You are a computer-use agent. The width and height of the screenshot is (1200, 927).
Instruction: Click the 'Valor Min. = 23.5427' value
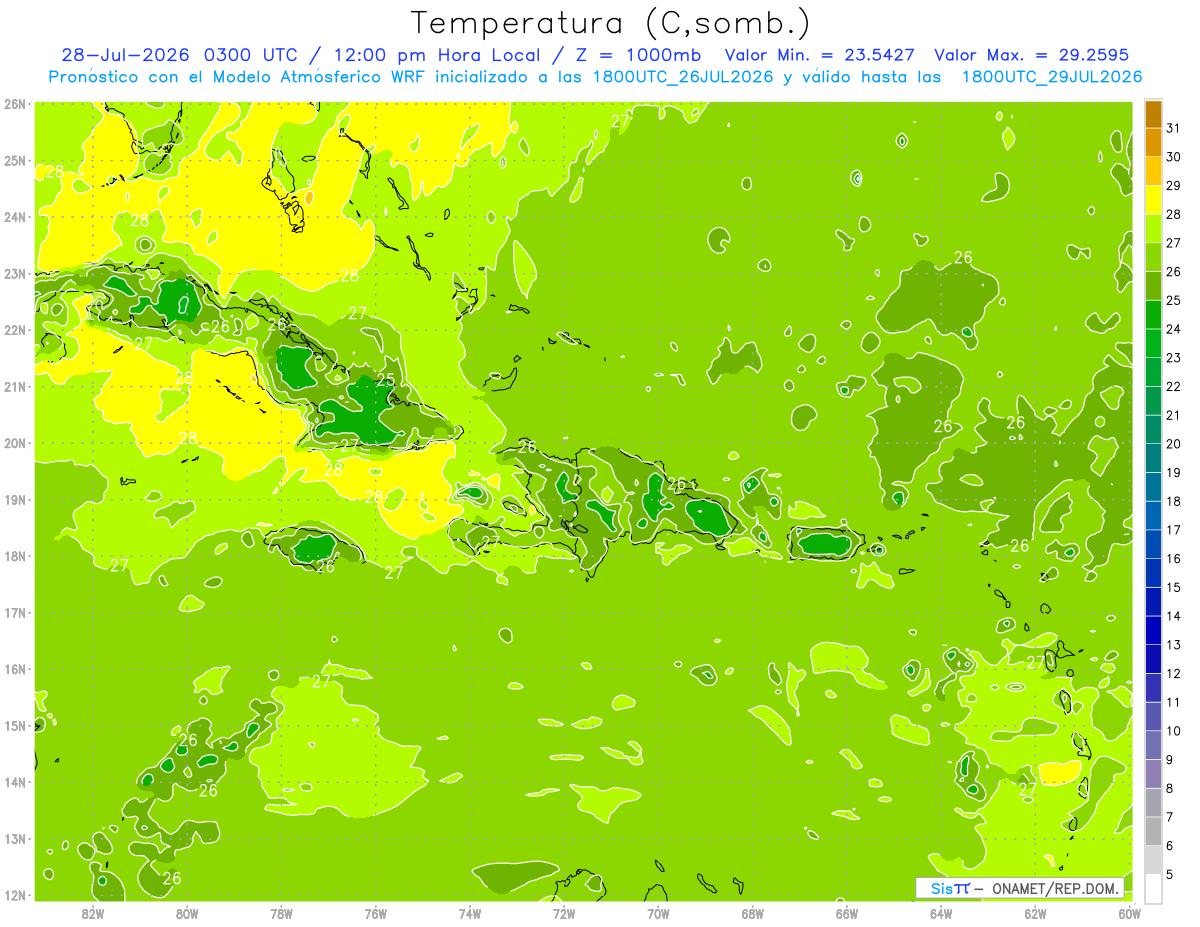tap(819, 55)
